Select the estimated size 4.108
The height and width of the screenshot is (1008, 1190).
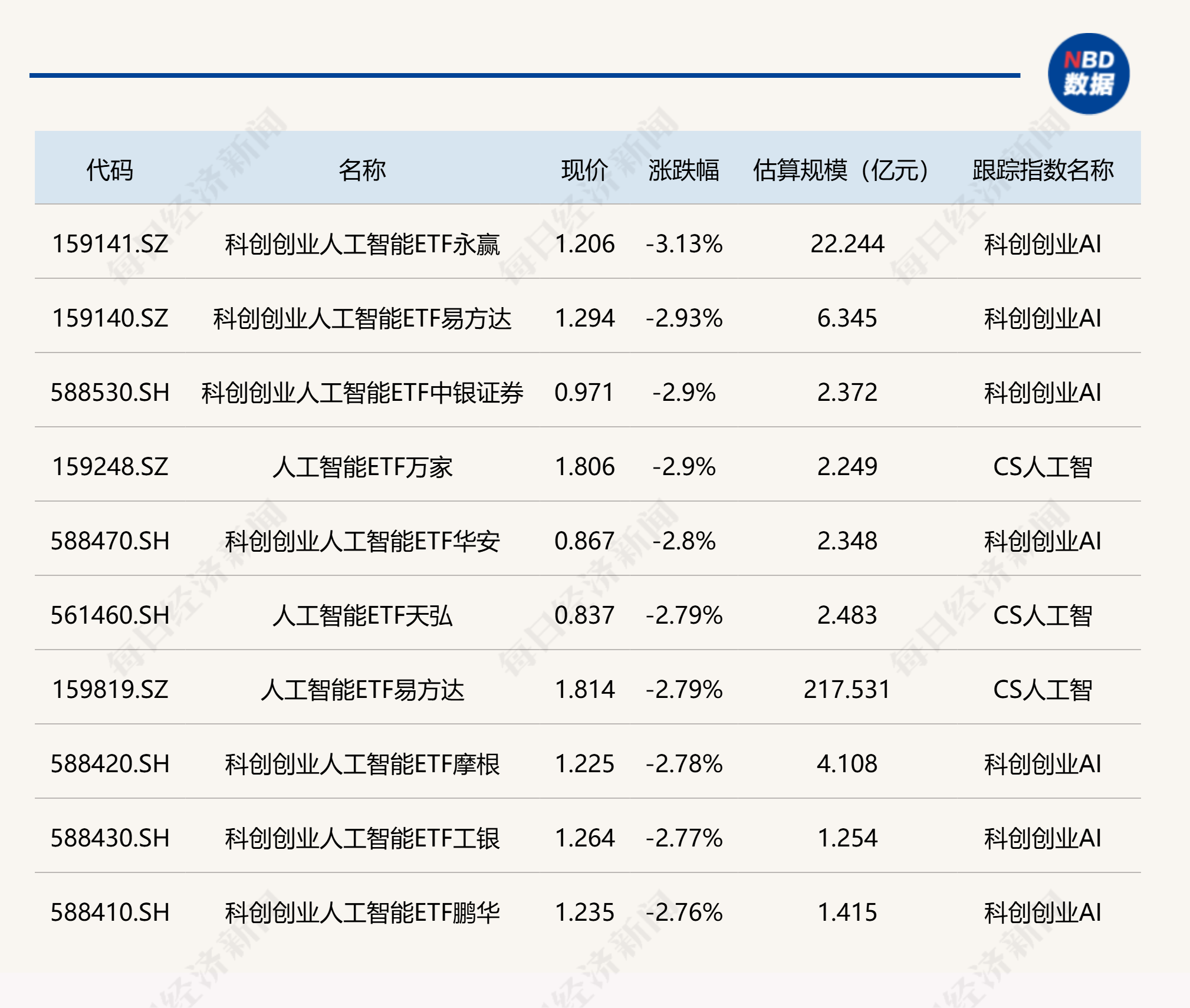click(847, 764)
